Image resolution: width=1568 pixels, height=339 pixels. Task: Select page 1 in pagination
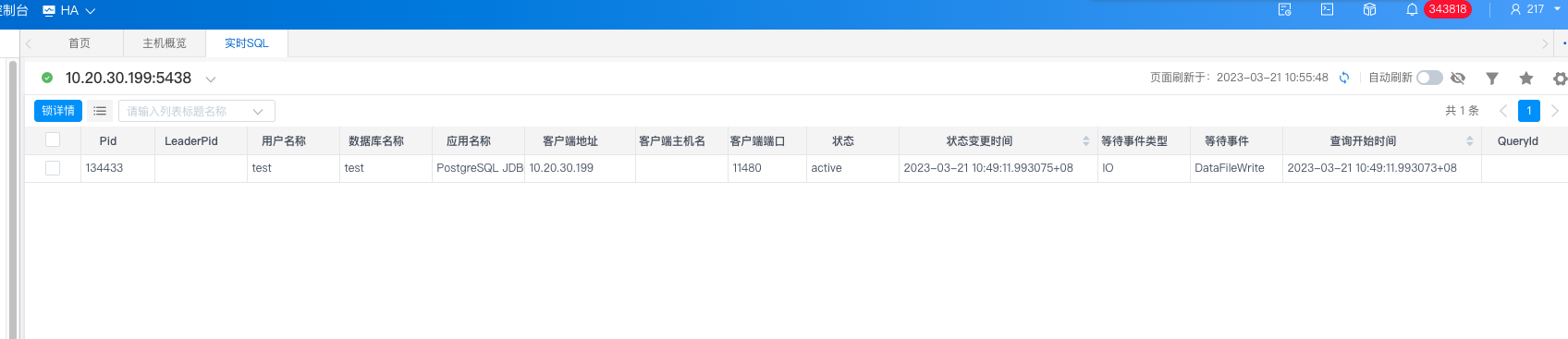pyautogui.click(x=1529, y=111)
